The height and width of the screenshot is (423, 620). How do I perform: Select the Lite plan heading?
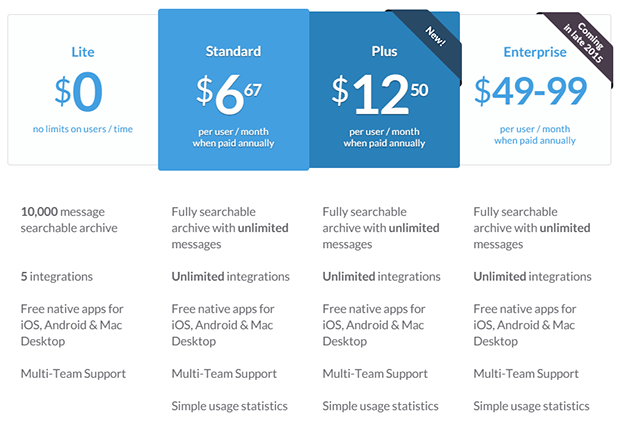coord(83,52)
